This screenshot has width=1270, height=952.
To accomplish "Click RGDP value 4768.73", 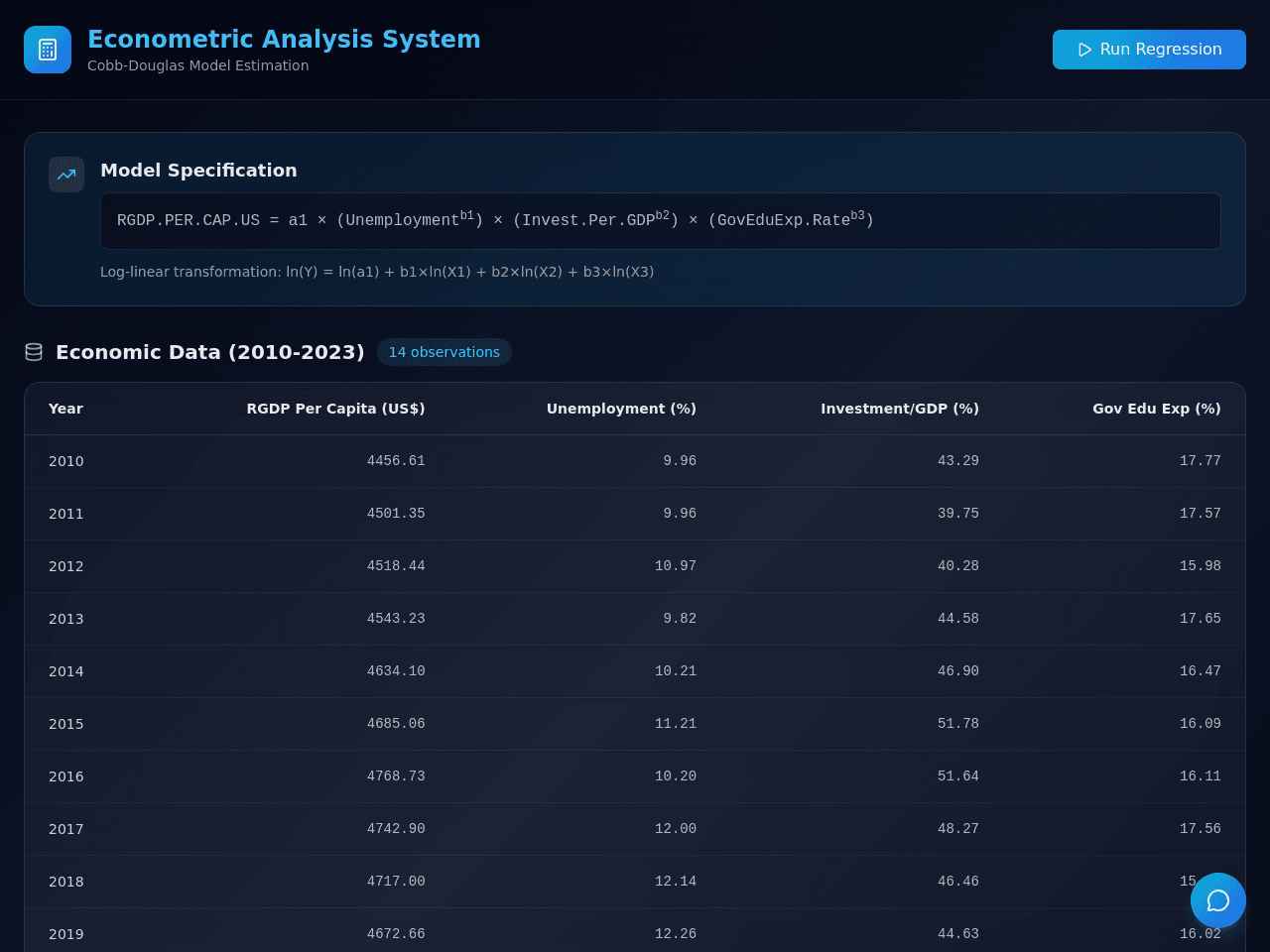I will pyautogui.click(x=396, y=776).
